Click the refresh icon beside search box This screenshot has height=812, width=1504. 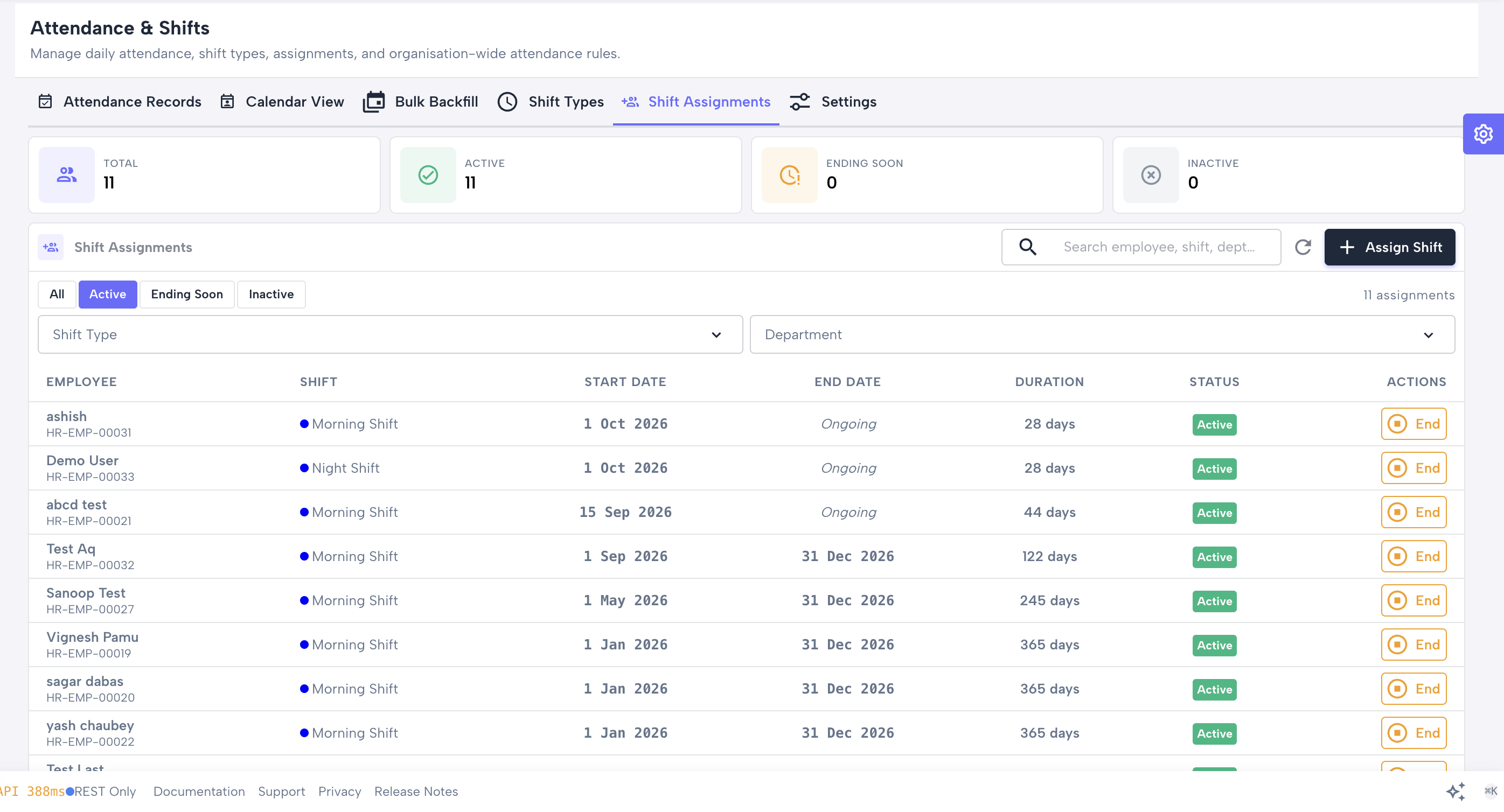click(x=1303, y=247)
